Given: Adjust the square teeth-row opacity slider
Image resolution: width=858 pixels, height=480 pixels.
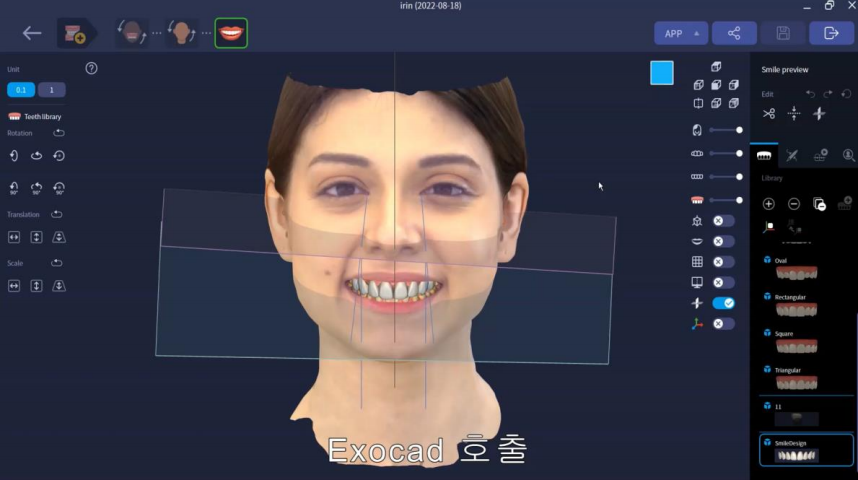Looking at the screenshot, I should point(726,177).
